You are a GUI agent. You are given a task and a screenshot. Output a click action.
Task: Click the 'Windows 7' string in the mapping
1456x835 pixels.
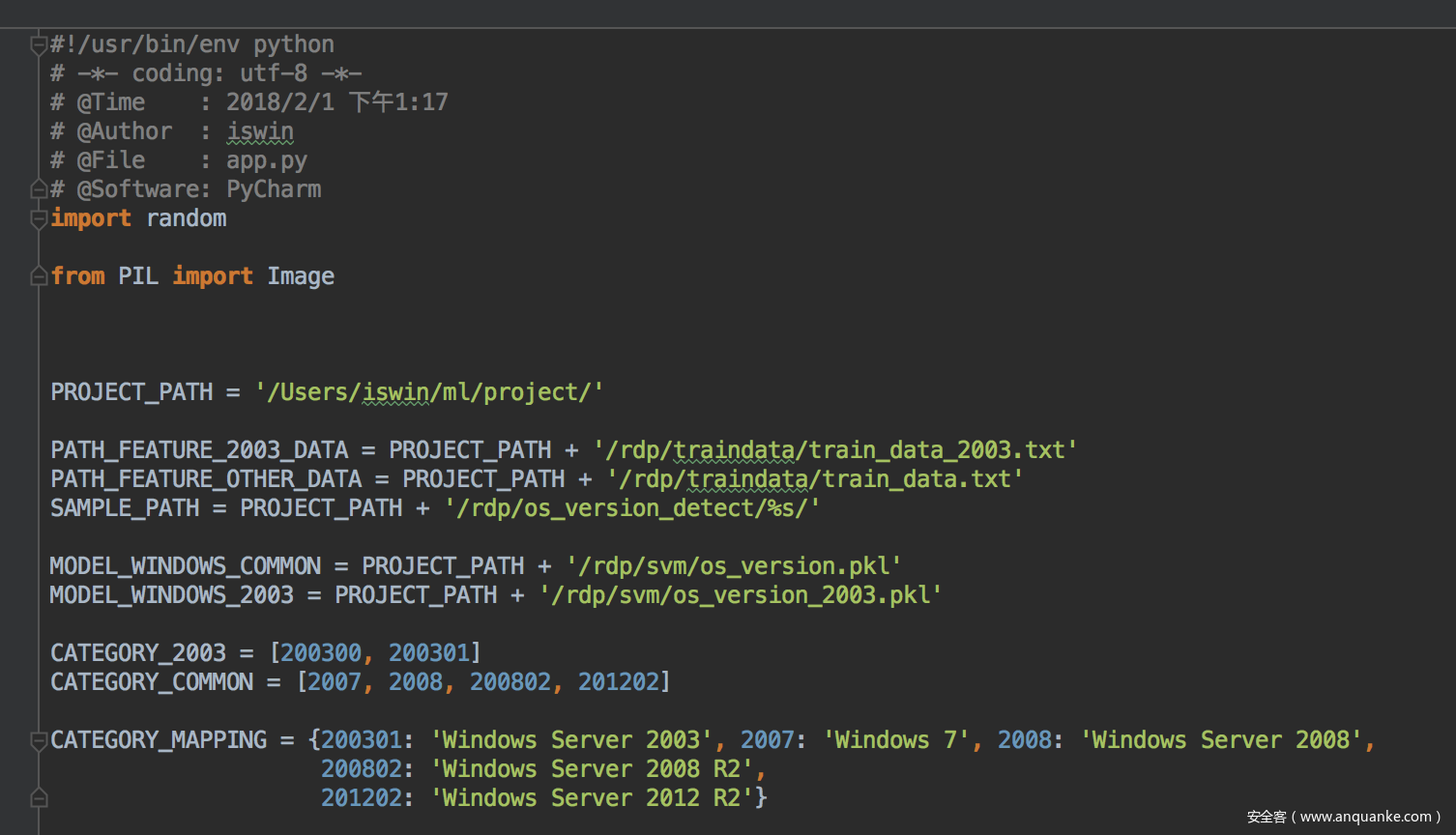pos(896,740)
